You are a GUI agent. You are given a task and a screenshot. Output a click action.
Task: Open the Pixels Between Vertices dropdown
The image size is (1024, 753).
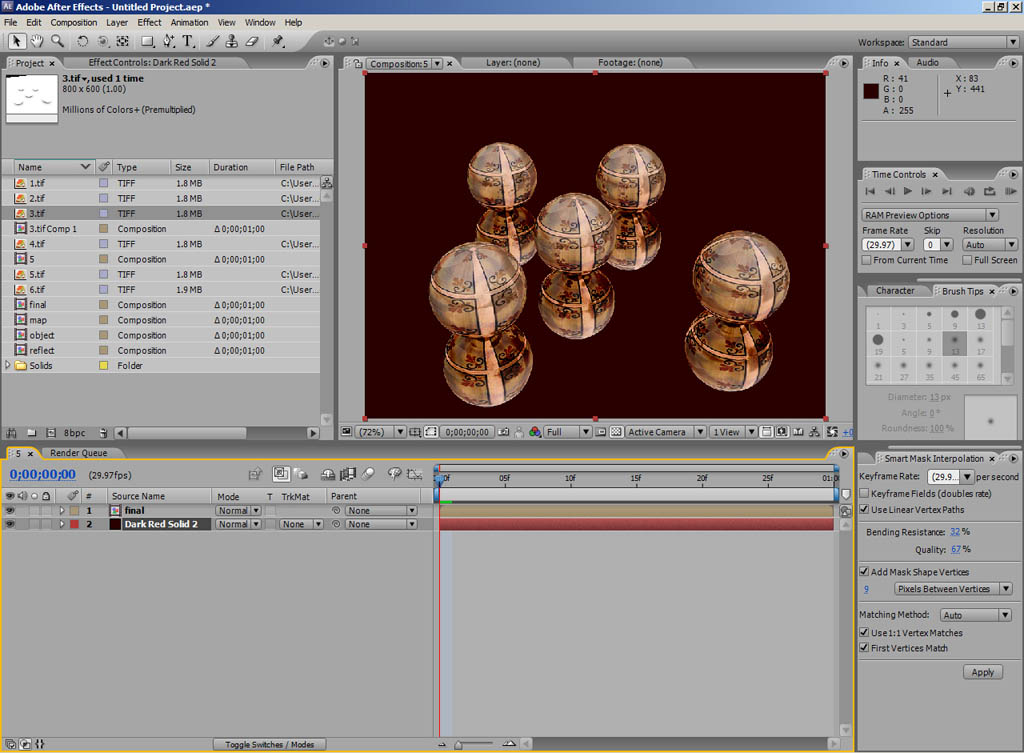pyautogui.click(x=953, y=588)
